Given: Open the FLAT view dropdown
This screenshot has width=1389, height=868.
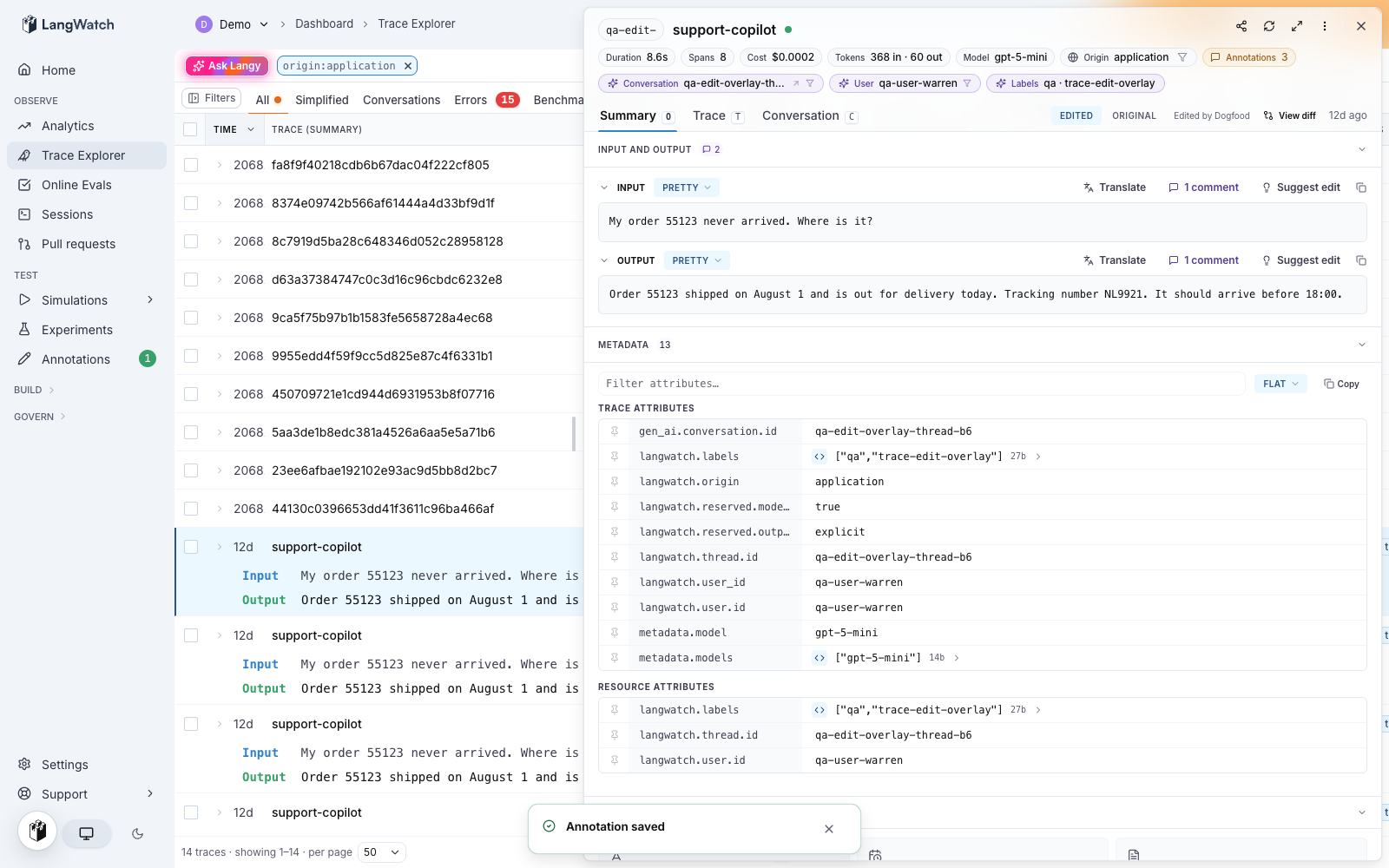Looking at the screenshot, I should pos(1280,384).
